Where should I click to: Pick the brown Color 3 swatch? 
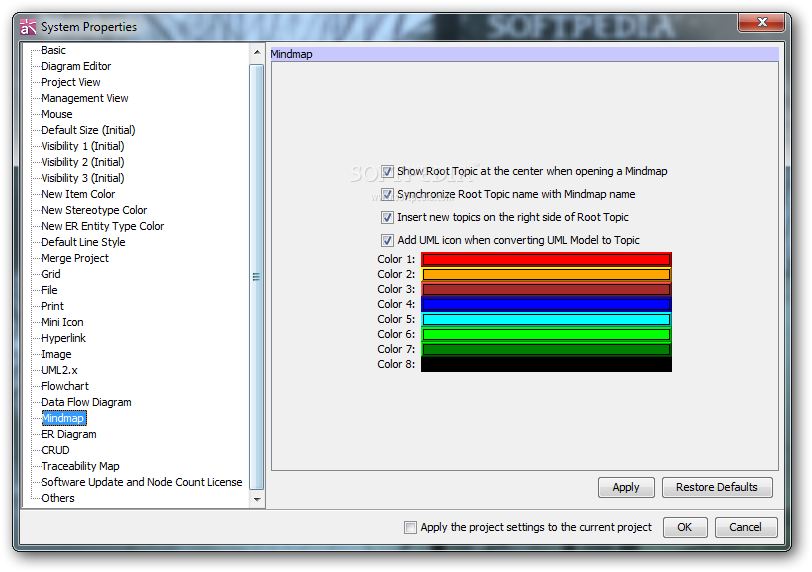point(546,289)
